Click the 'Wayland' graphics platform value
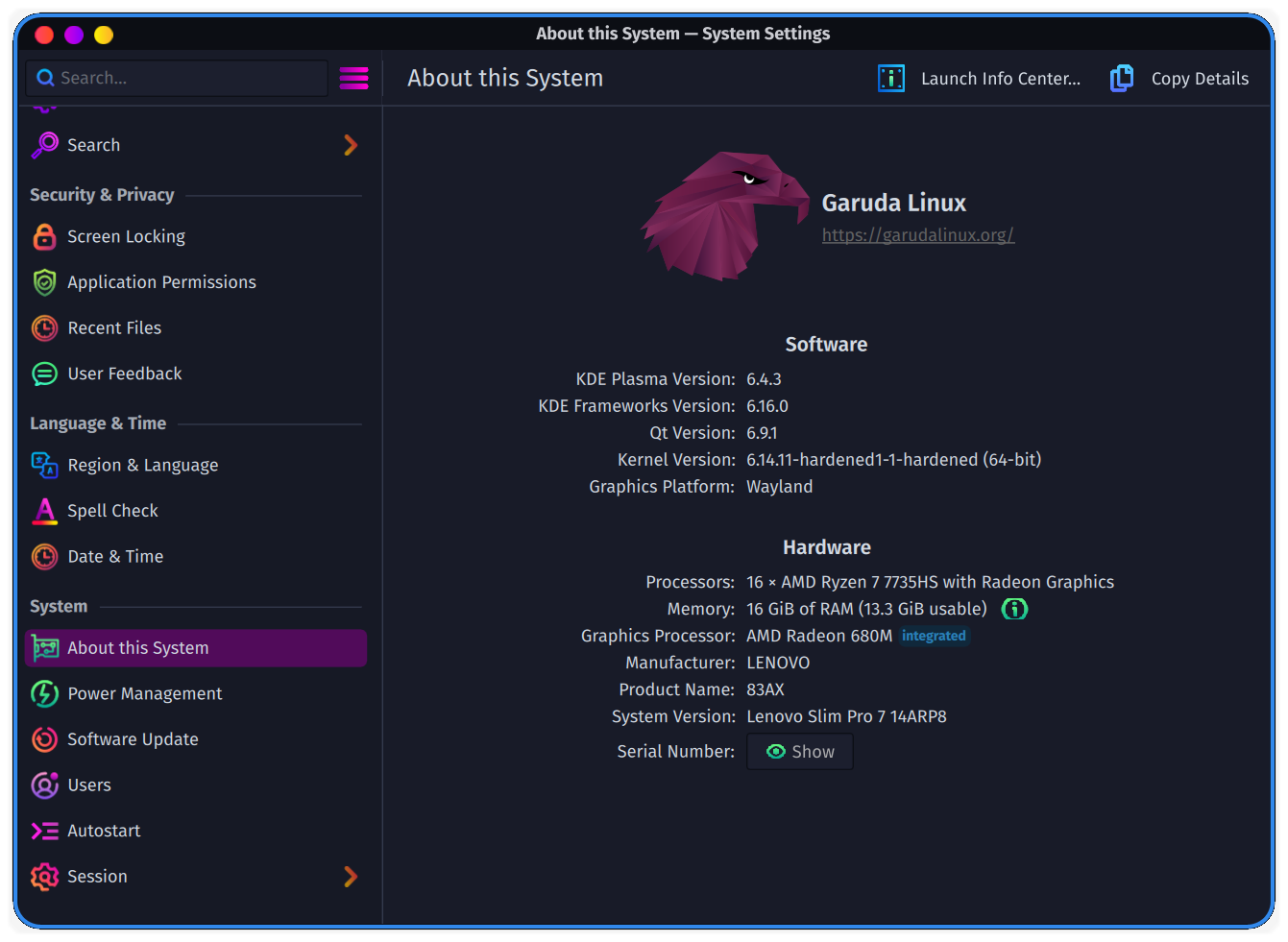 [x=779, y=487]
